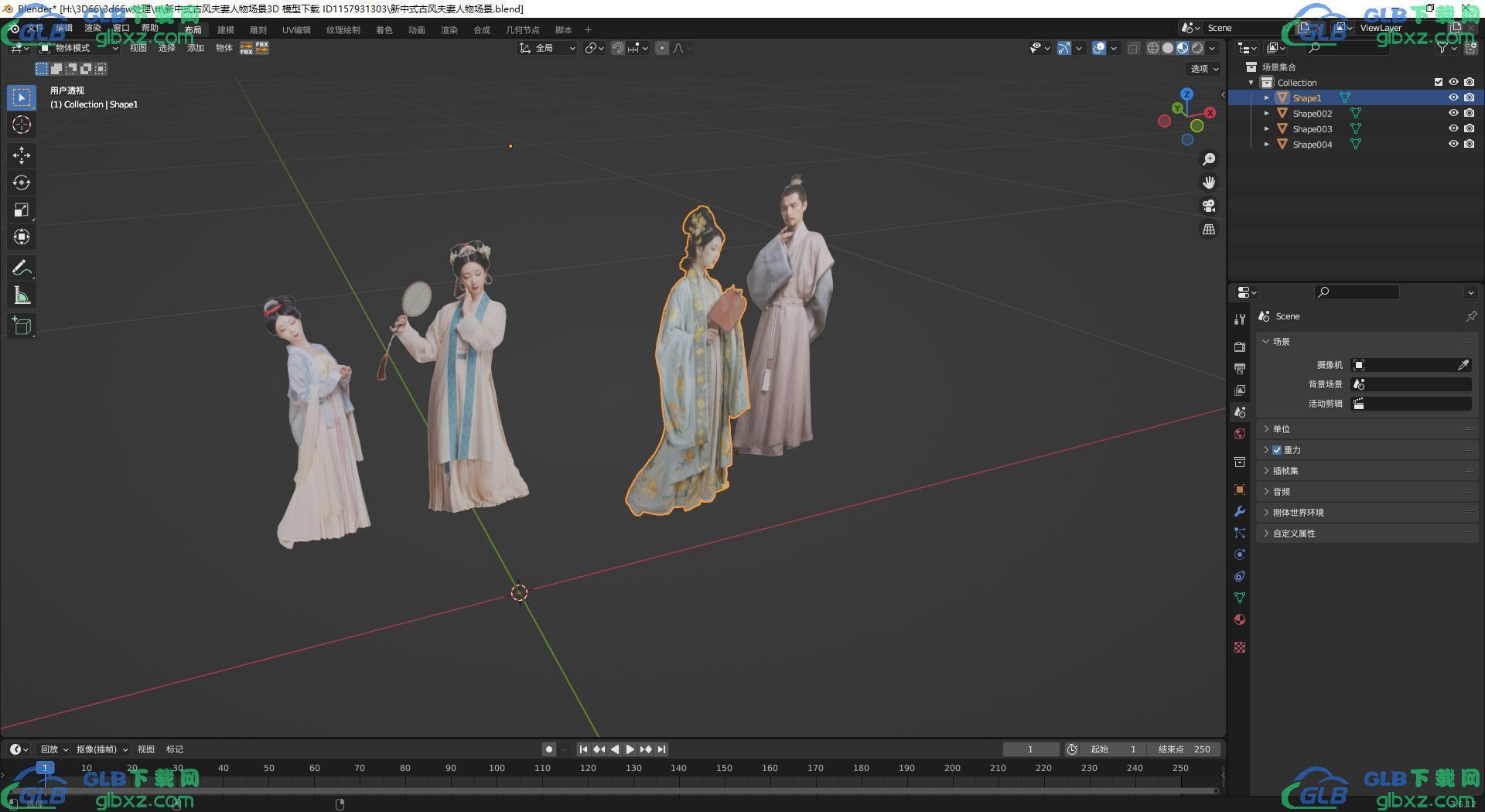The height and width of the screenshot is (812, 1485).
Task: Open the 选项 options dropdown
Action: click(1204, 69)
